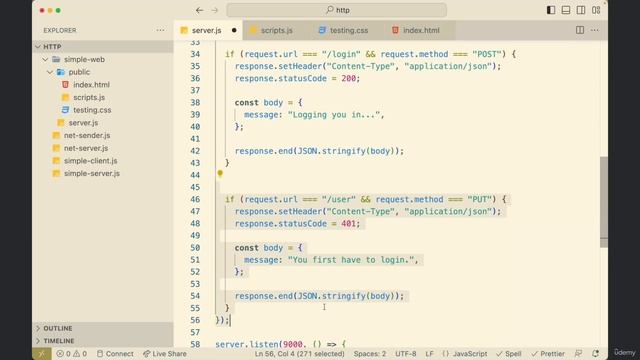The height and width of the screenshot is (360, 640).
Task: Click the http command center search box
Action: [x=337, y=10]
